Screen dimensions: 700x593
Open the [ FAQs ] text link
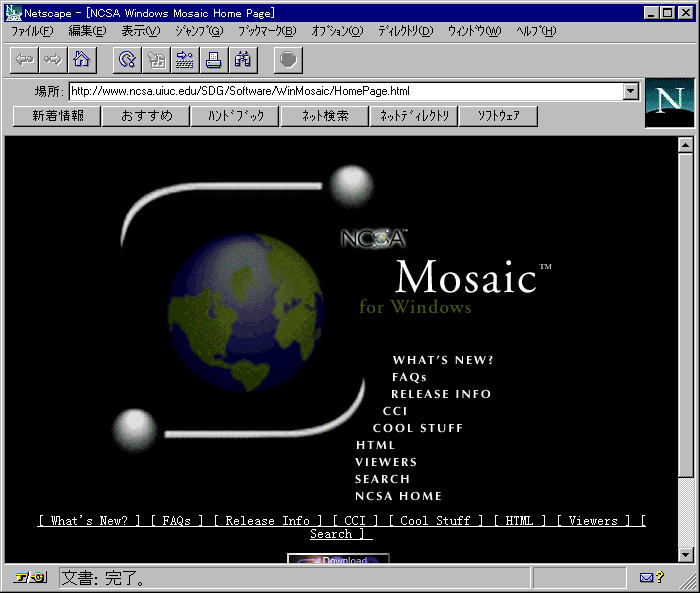click(177, 521)
